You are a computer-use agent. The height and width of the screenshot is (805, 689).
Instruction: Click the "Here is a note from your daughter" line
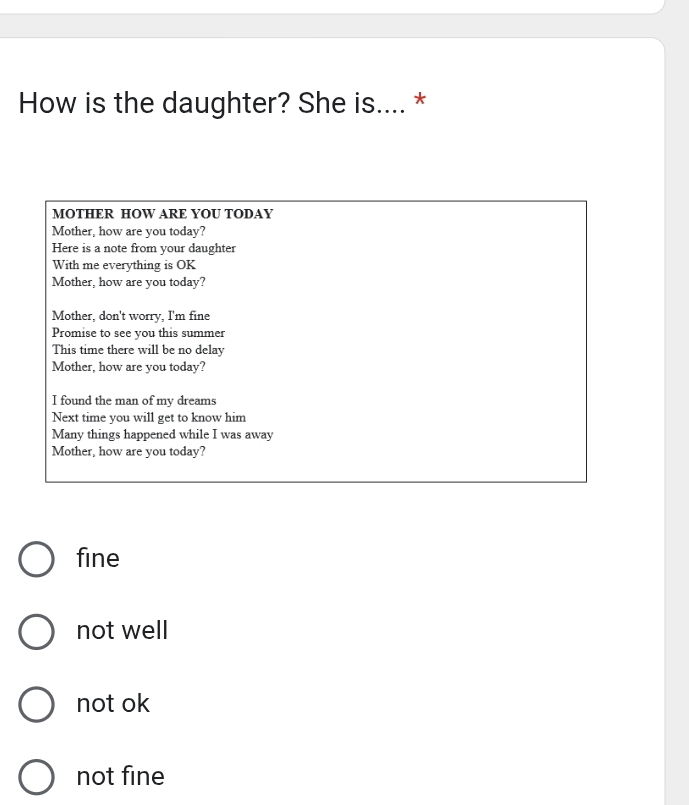[144, 248]
